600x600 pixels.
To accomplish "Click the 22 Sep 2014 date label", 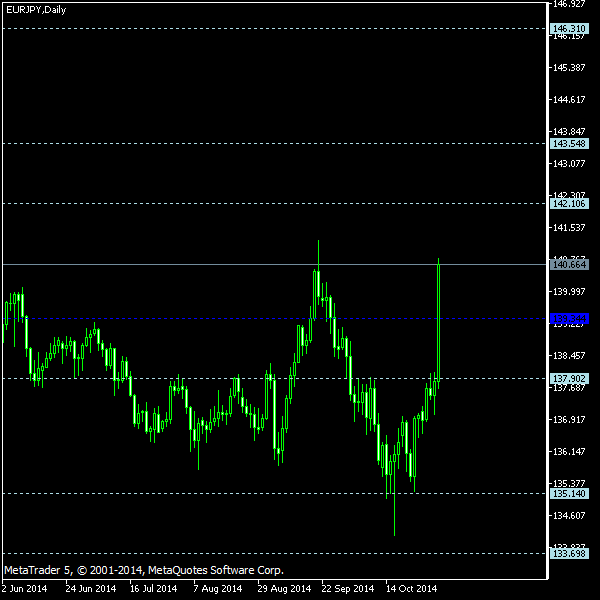I will [x=348, y=589].
